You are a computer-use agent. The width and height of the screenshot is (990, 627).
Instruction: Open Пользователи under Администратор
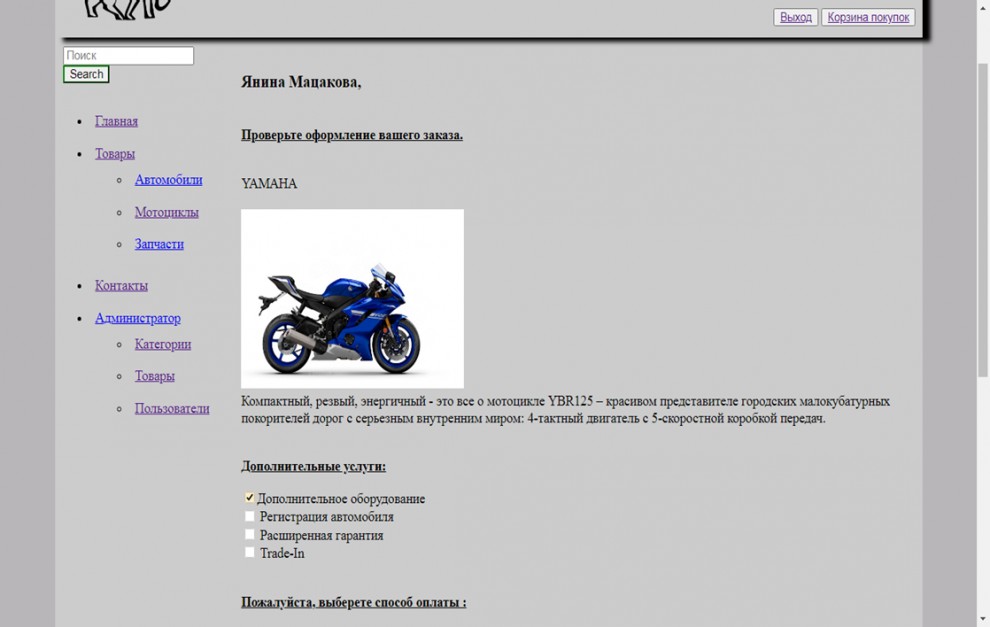tap(172, 409)
